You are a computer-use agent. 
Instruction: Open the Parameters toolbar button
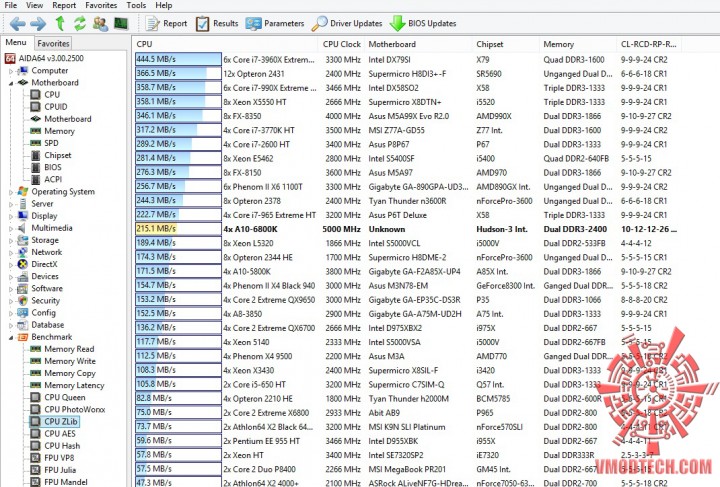pyautogui.click(x=275, y=23)
